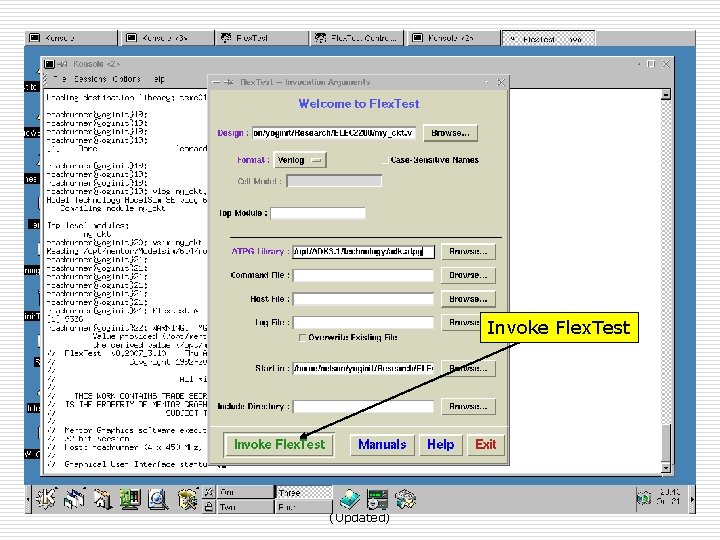
Task: Click the FlexTest dialog window menu icon
Action: click(x=216, y=83)
